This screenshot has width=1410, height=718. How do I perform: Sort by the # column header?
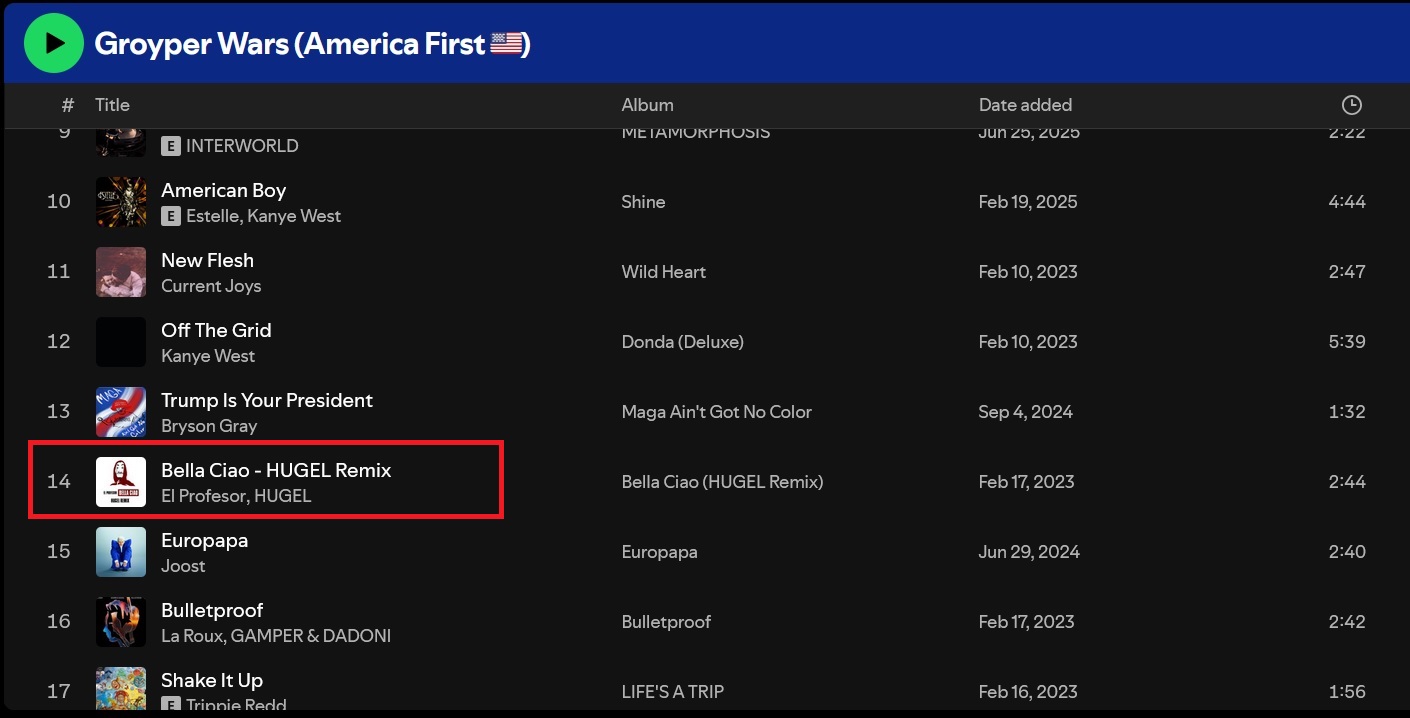click(68, 105)
